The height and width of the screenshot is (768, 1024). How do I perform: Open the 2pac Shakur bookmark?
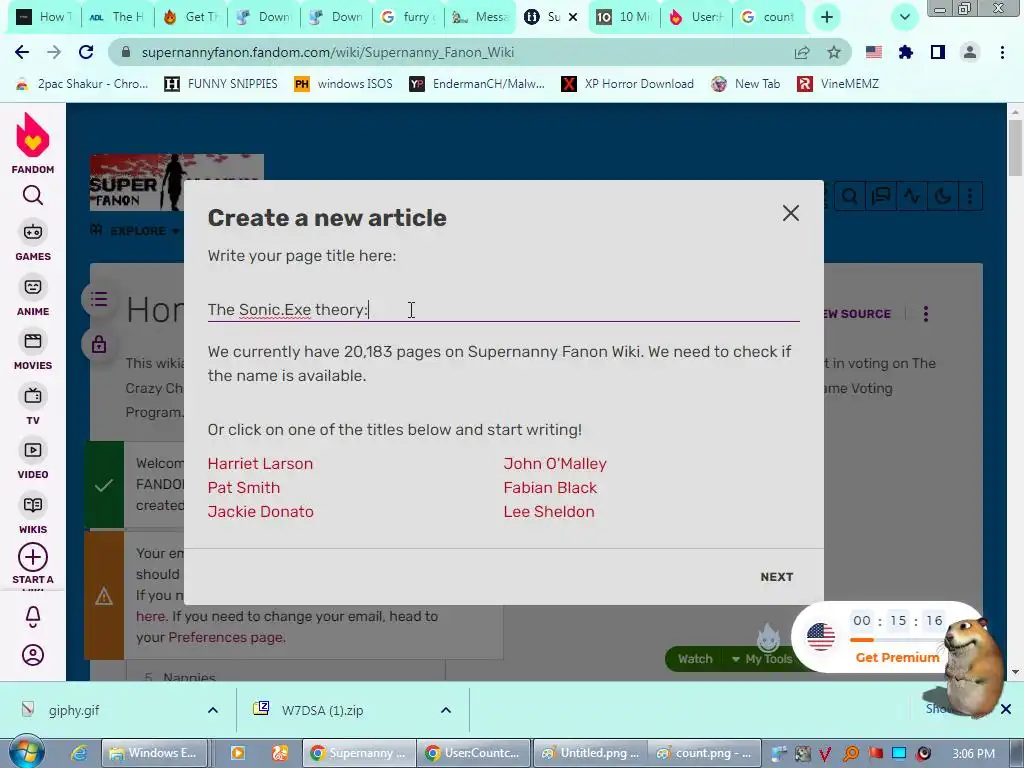82,84
